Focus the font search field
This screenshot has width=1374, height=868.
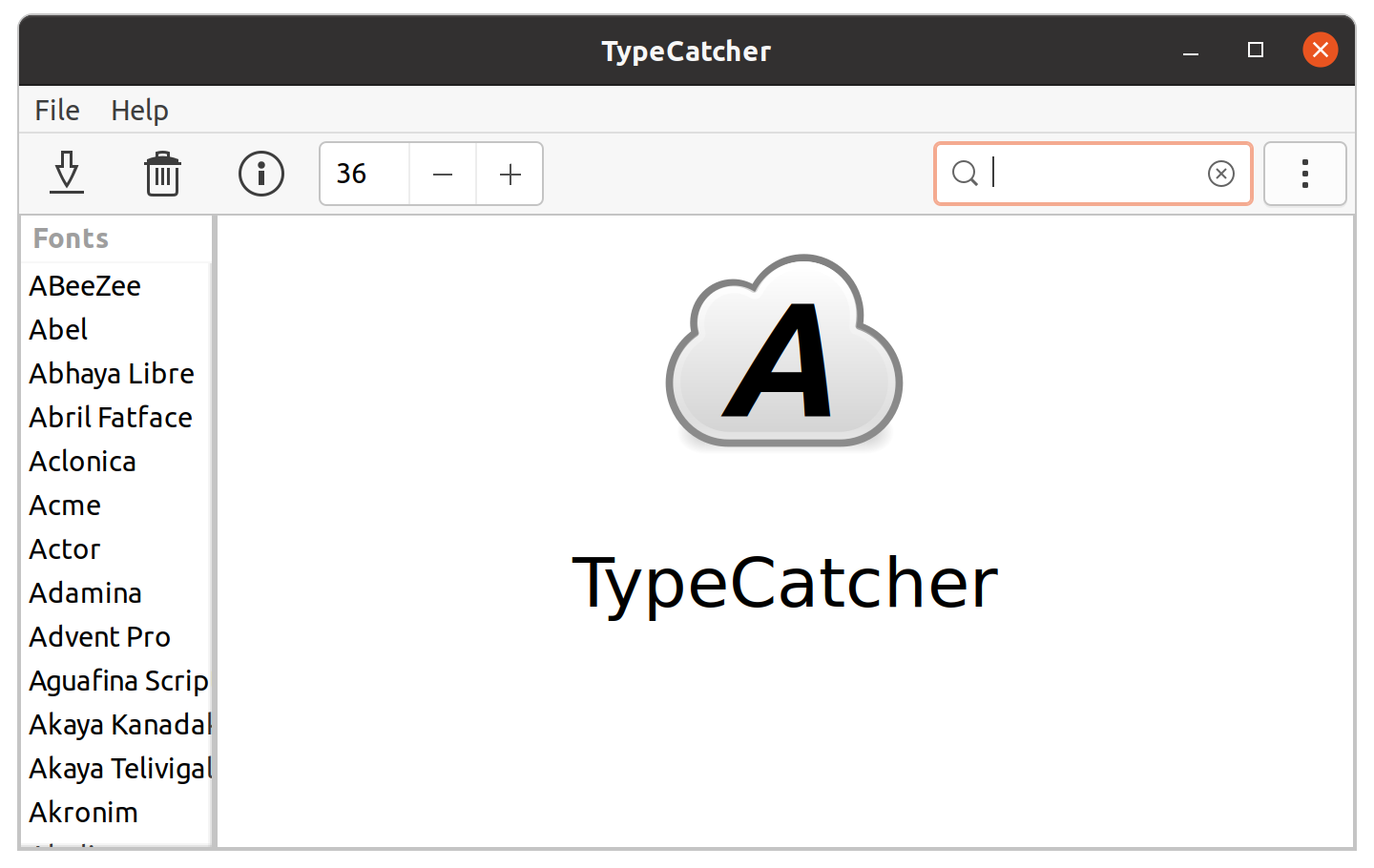pyautogui.click(x=1093, y=174)
